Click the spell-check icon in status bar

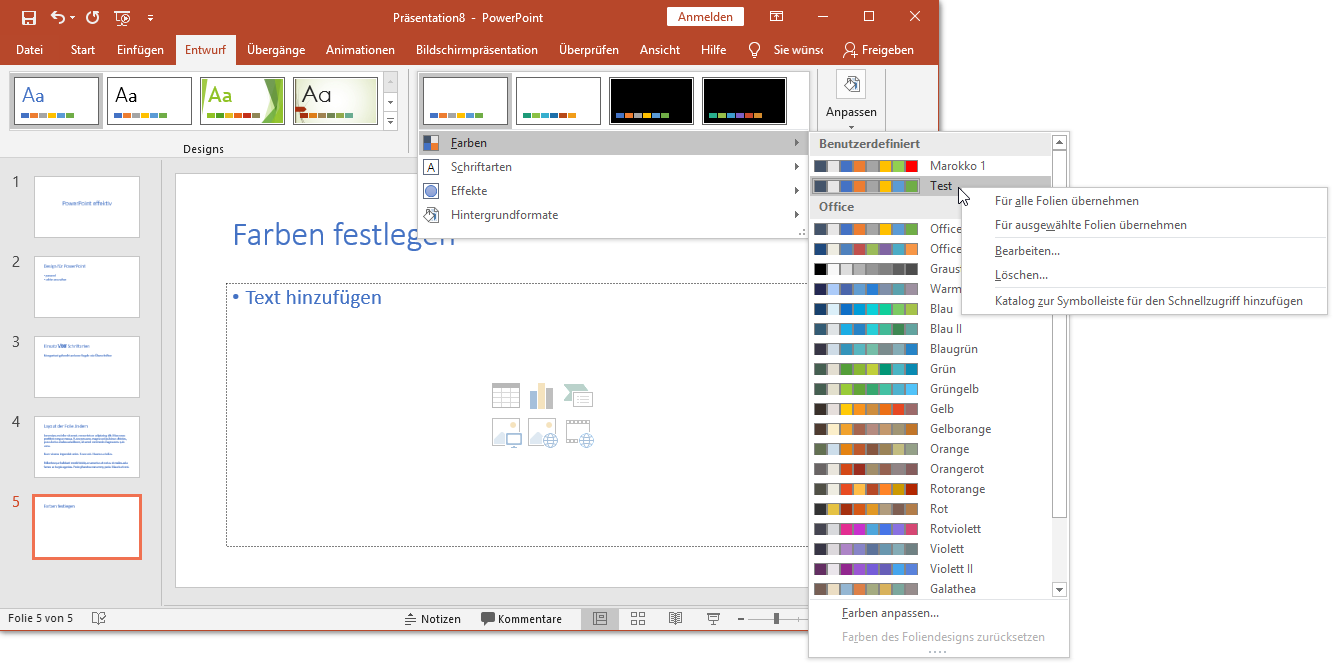tap(98, 619)
